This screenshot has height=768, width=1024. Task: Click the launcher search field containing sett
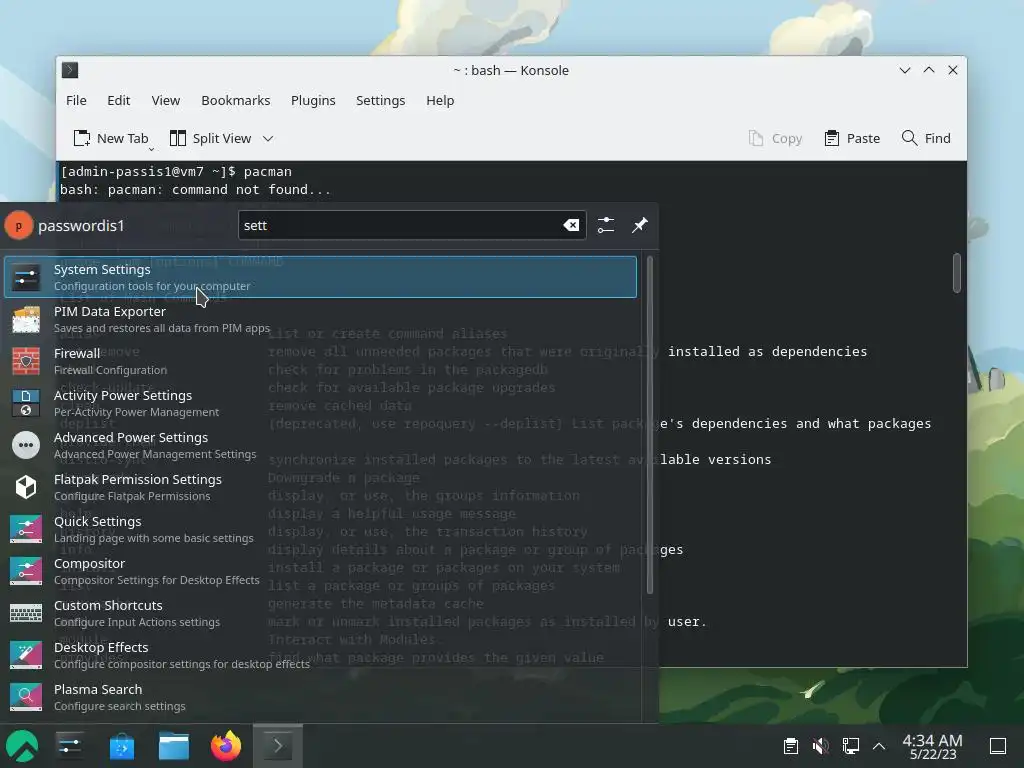412,225
